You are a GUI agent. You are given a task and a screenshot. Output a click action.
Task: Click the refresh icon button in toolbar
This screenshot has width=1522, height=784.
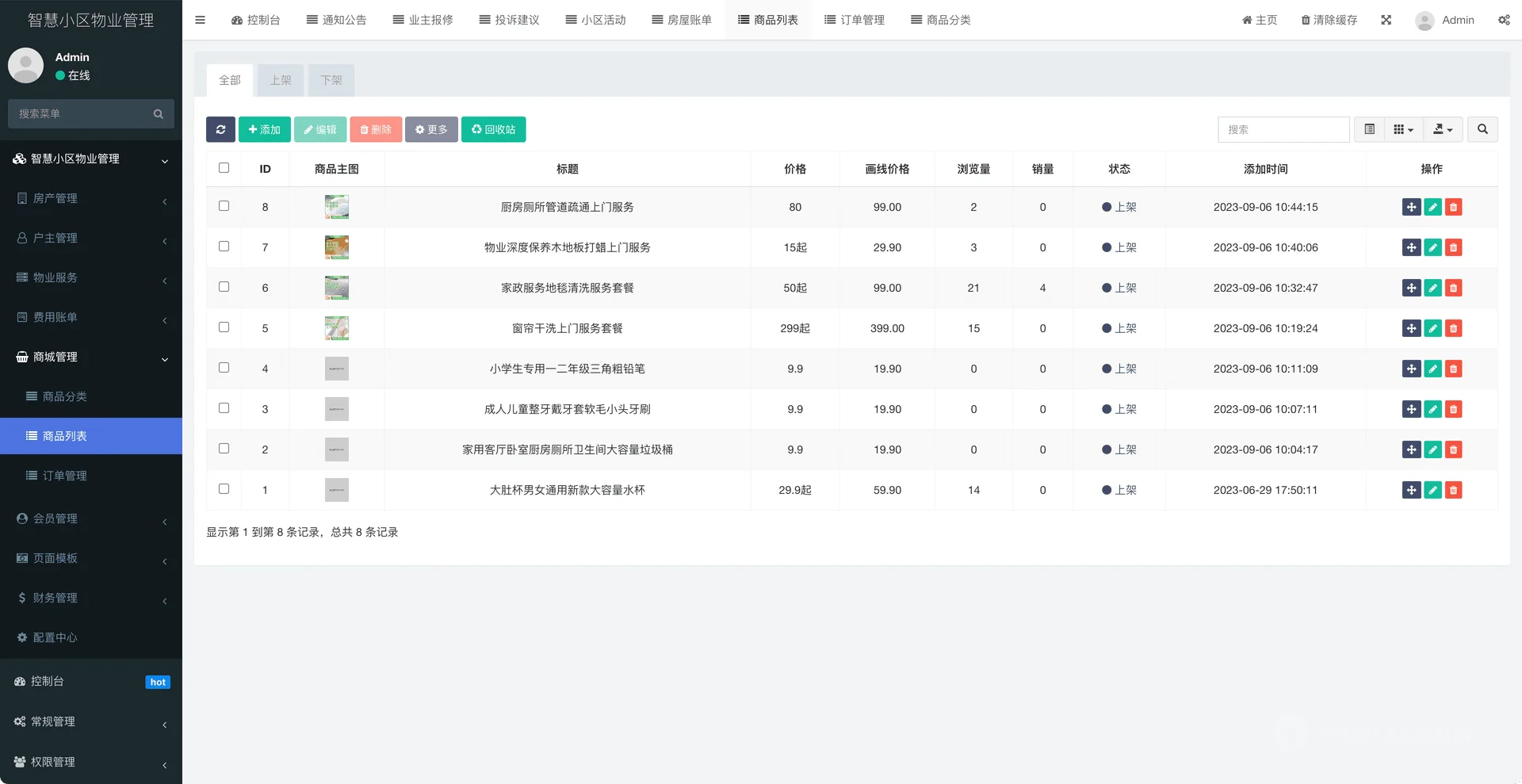pyautogui.click(x=220, y=129)
